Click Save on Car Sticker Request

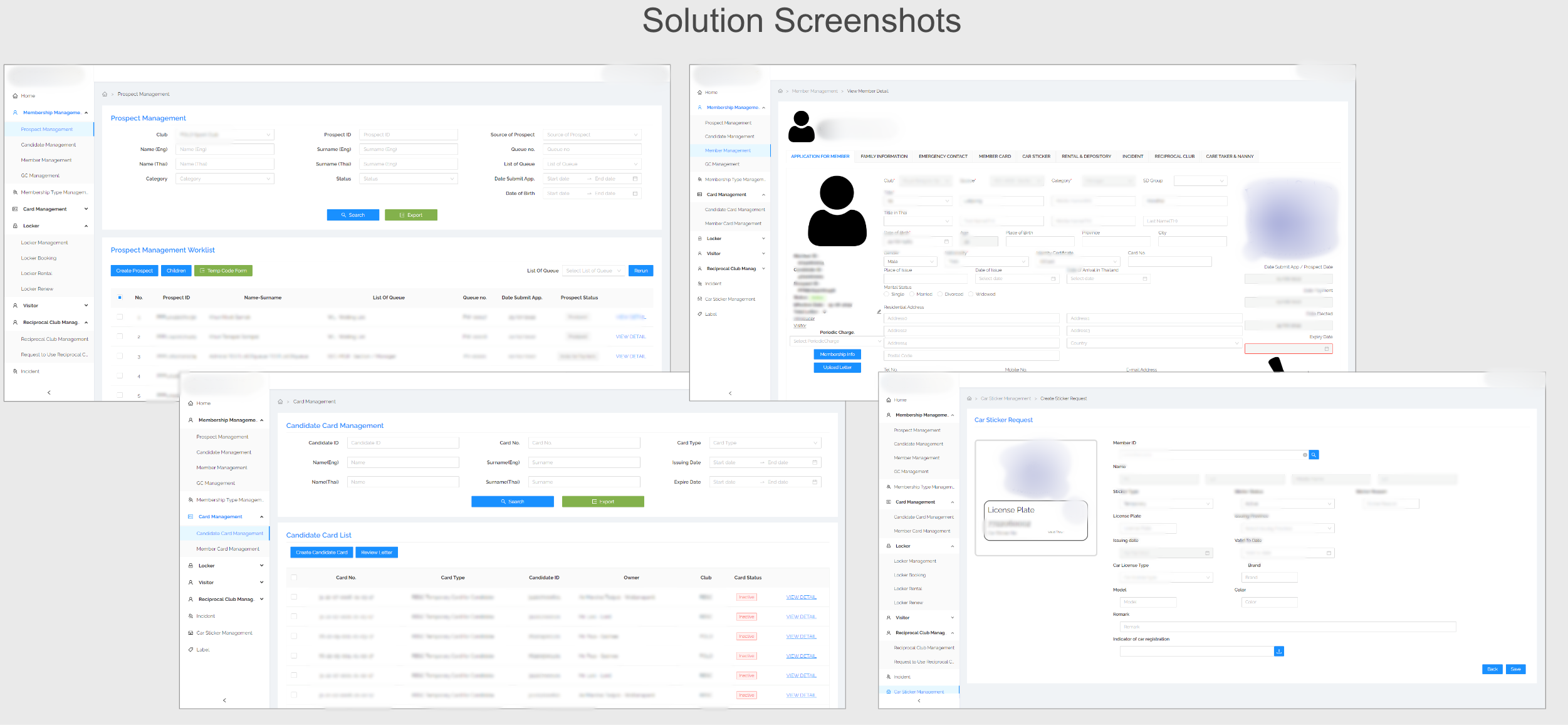click(1515, 669)
